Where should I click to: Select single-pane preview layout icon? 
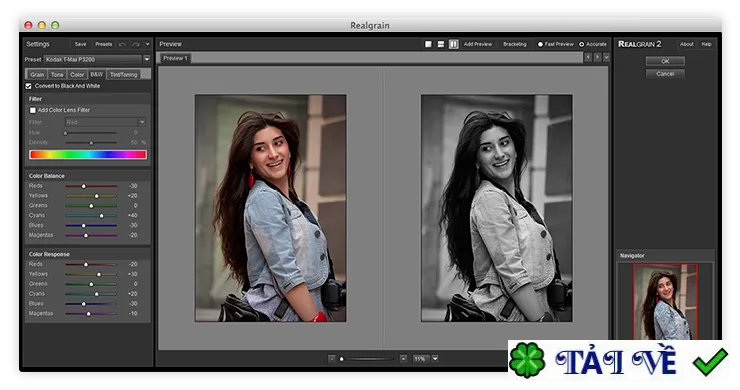[428, 44]
